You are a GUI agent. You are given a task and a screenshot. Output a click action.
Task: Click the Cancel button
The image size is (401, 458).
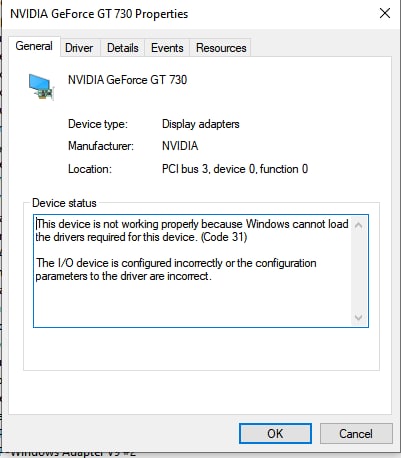(x=356, y=434)
